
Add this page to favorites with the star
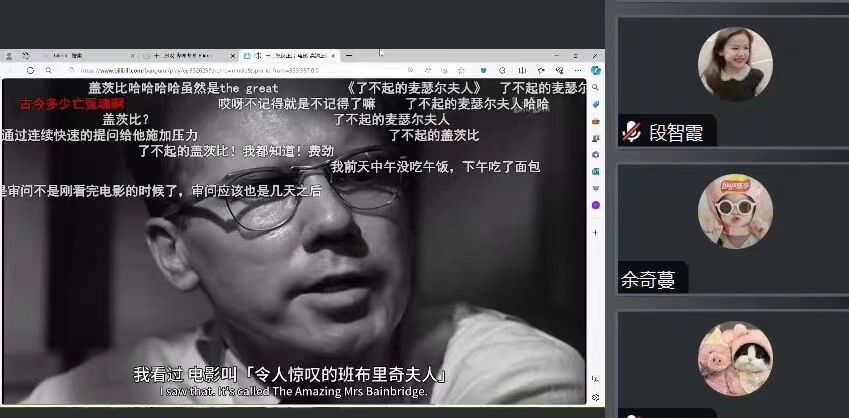(461, 70)
